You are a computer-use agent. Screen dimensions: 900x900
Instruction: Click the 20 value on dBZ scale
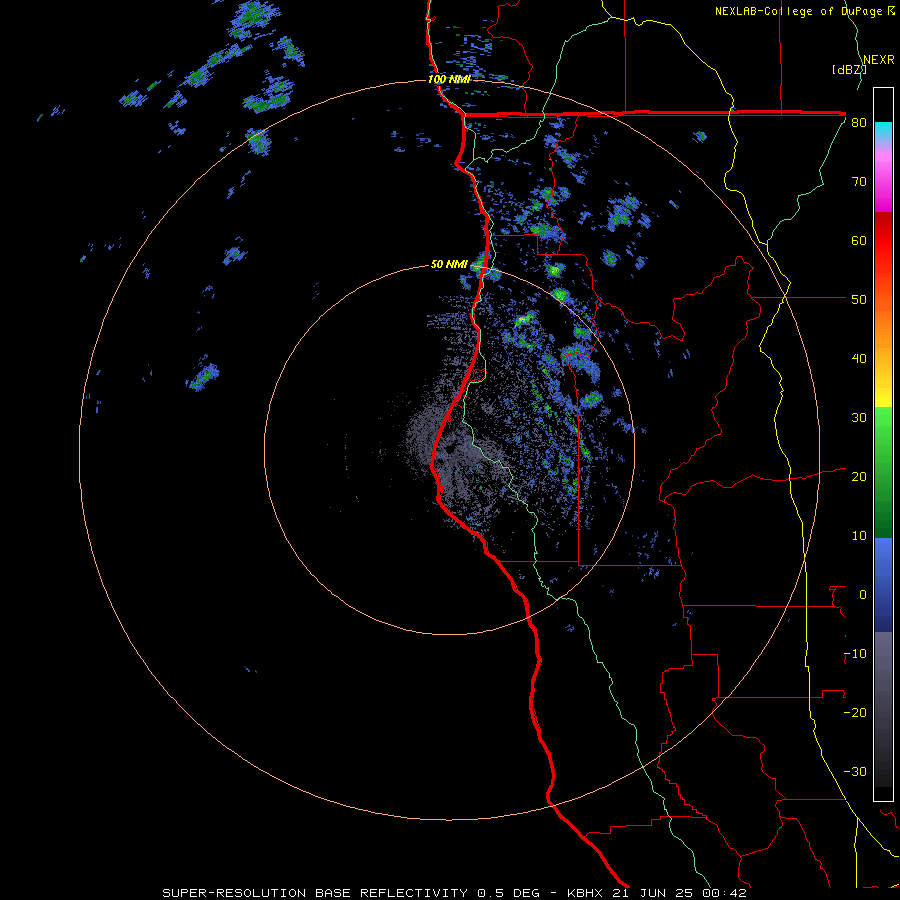coord(859,476)
